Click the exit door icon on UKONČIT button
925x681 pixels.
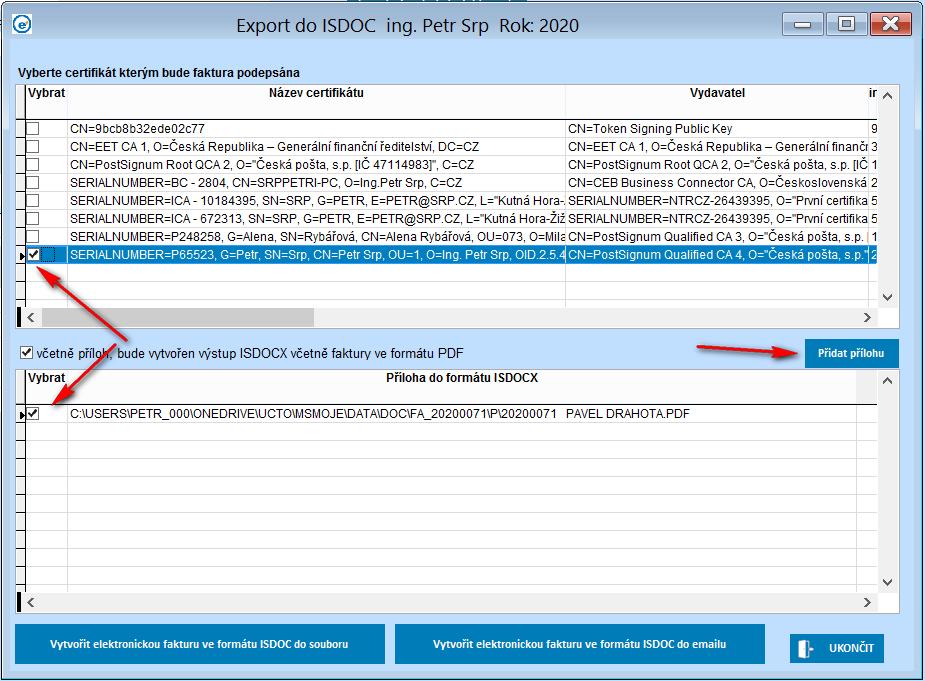pos(805,649)
